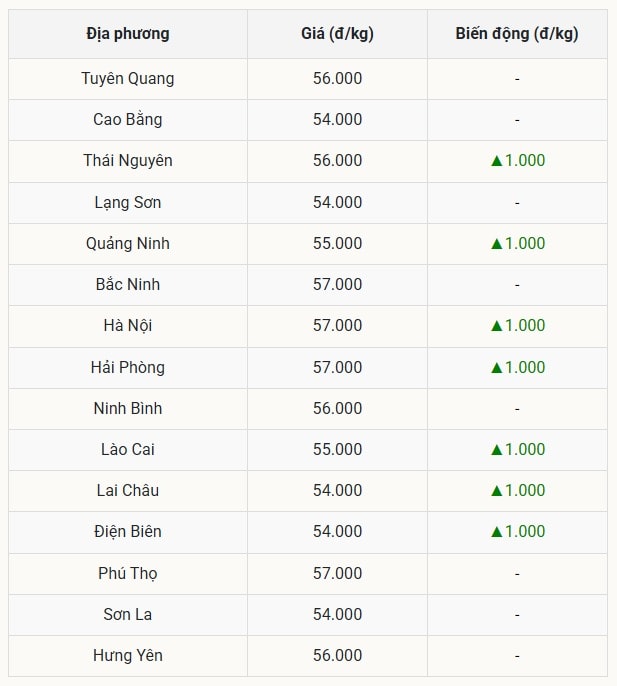Screen dimensions: 617x686
Task: Click the green up arrow for Điện Biên
Action: point(495,532)
